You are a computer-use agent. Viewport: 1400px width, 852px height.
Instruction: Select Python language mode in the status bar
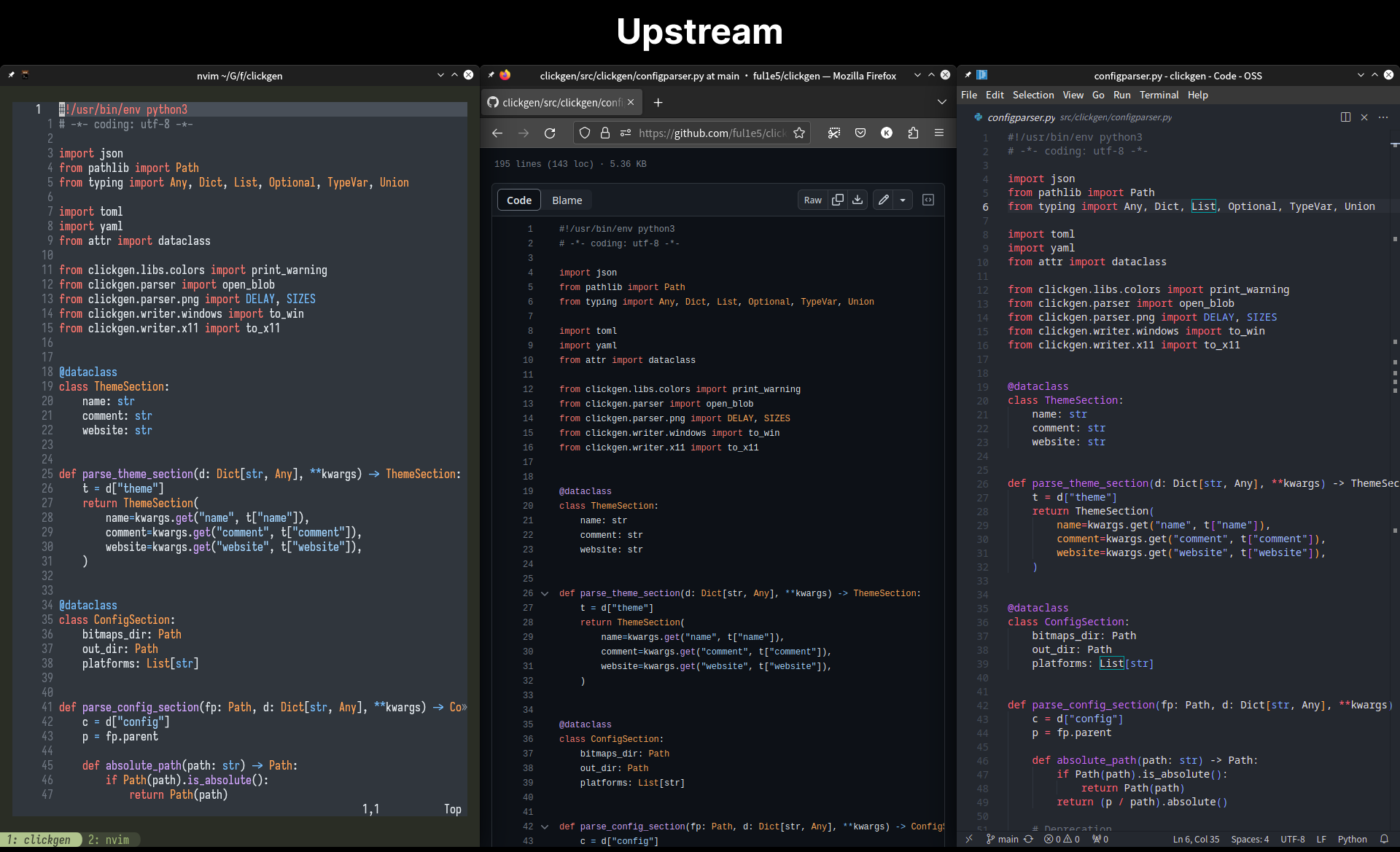pyautogui.click(x=1353, y=839)
